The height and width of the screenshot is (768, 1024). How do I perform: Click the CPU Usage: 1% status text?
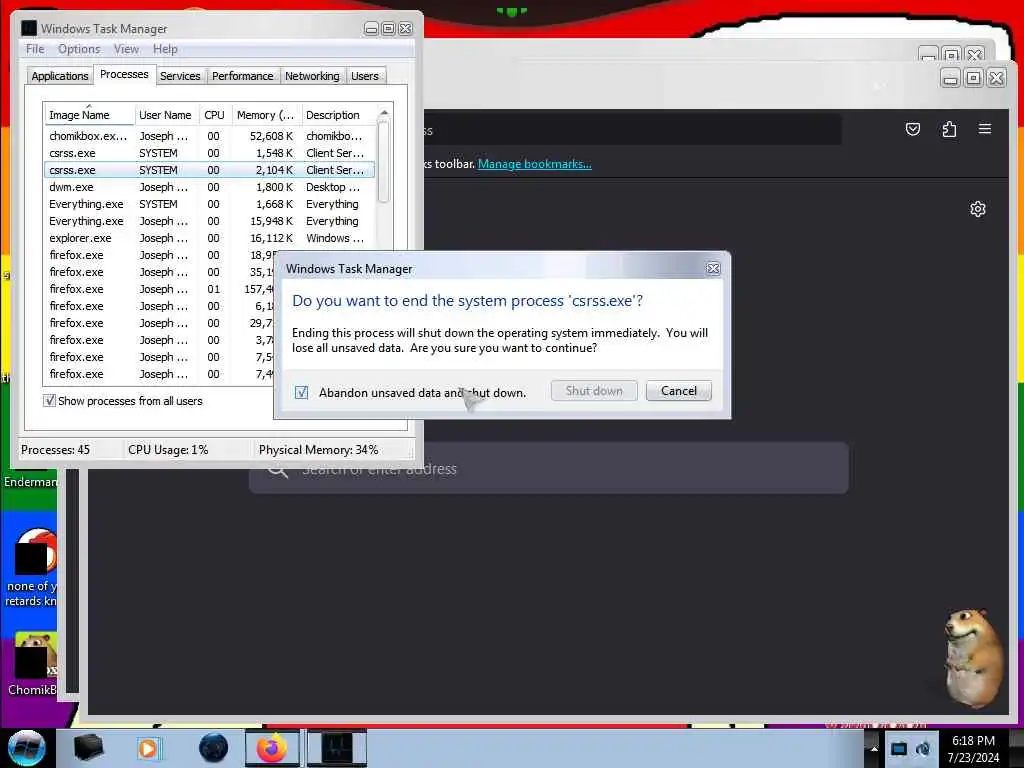click(x=168, y=450)
